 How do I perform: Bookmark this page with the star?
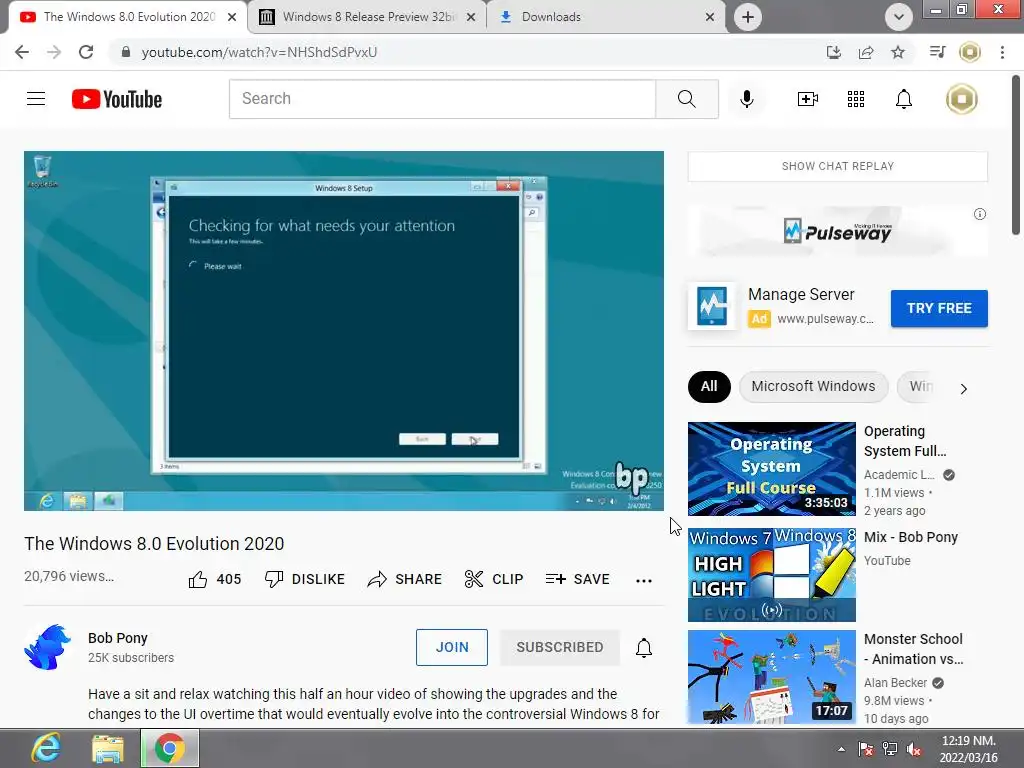coord(898,52)
